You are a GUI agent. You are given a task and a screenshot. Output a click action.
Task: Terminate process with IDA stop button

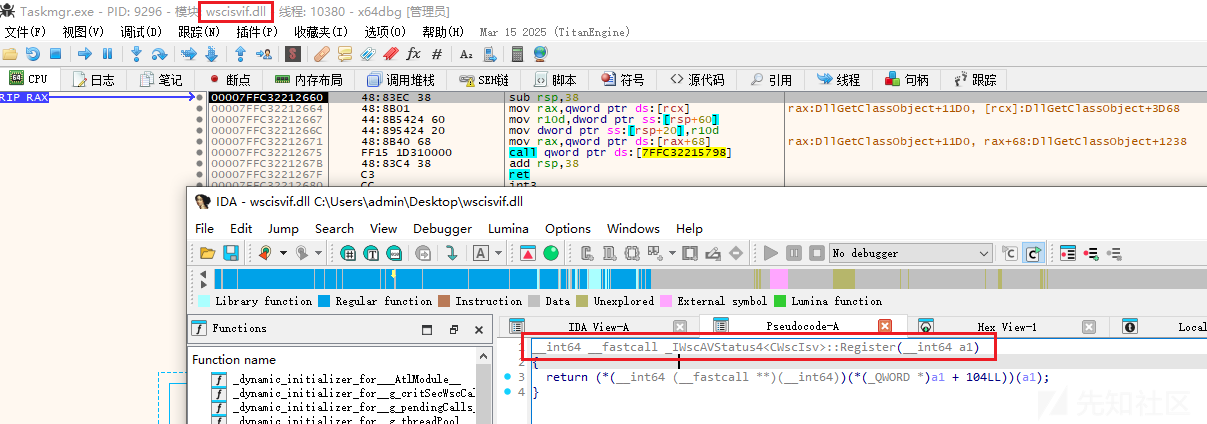click(x=815, y=253)
